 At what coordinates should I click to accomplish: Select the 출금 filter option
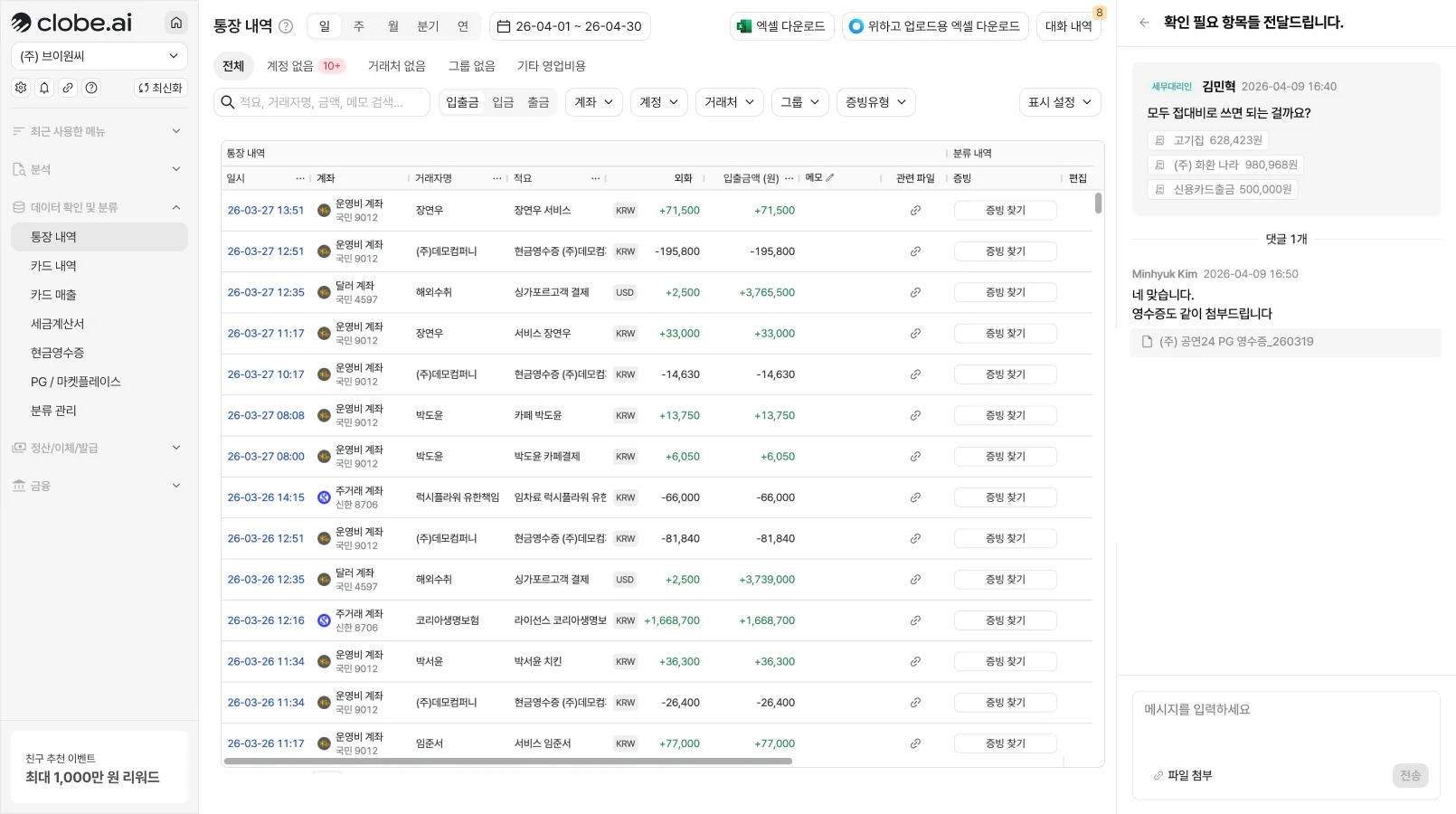point(538,102)
